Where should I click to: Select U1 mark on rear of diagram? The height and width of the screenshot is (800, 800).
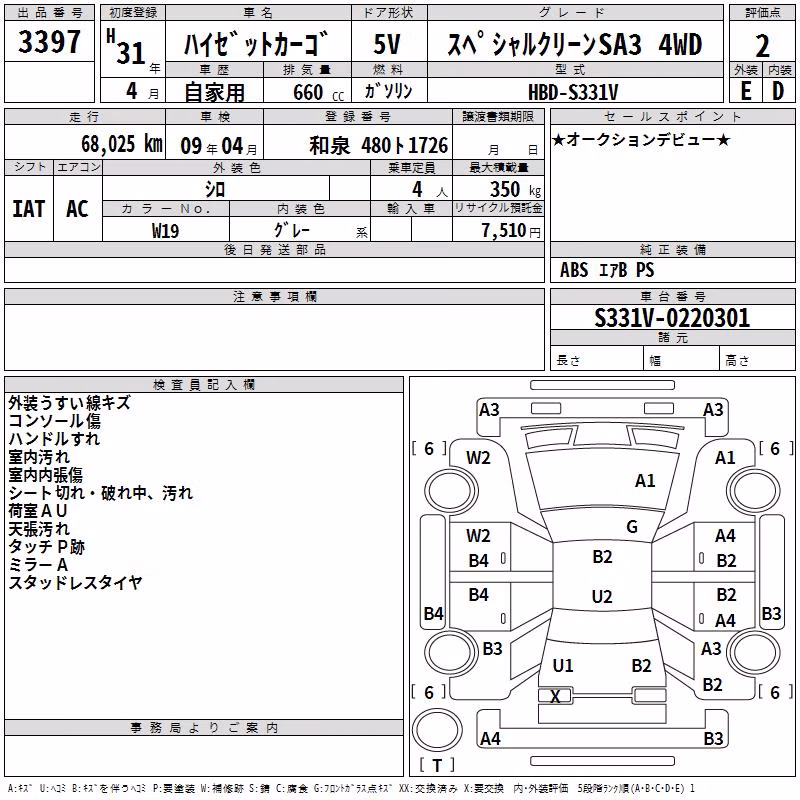(563, 665)
